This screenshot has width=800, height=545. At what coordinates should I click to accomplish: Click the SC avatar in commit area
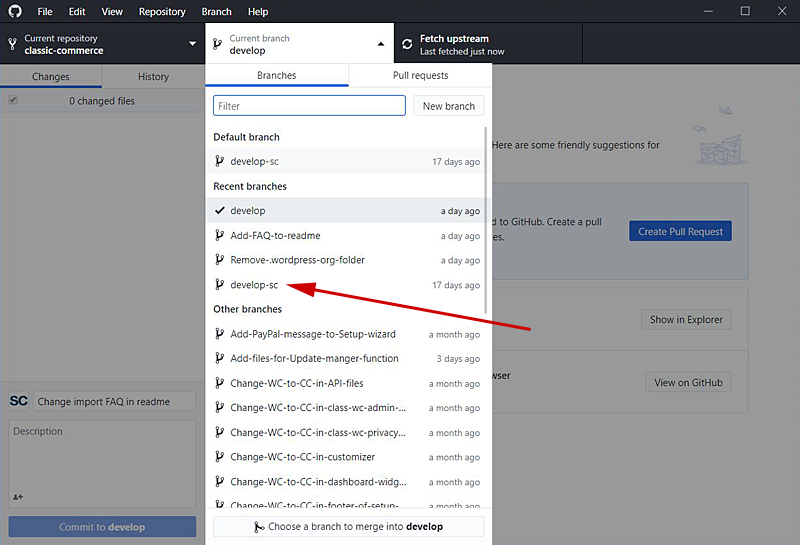(x=18, y=401)
